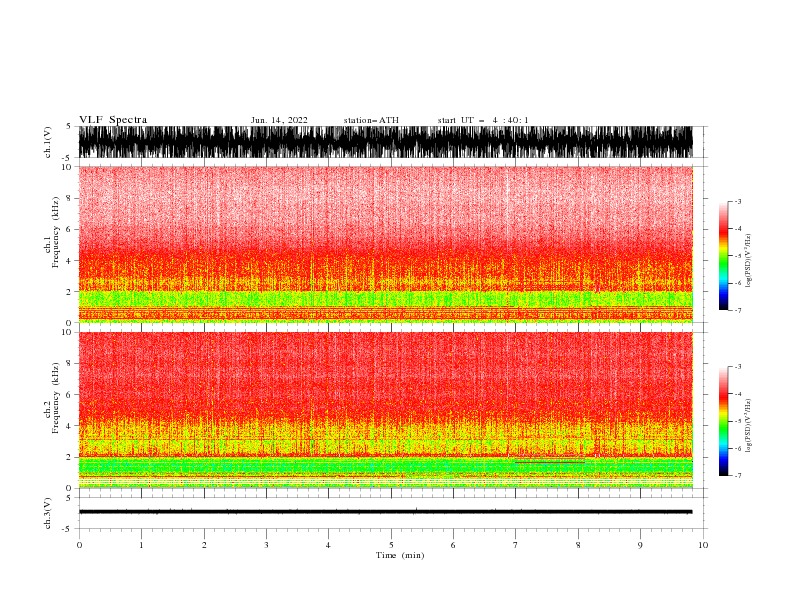
Task: Click the "7" tick on the time axis
Action: 516,545
